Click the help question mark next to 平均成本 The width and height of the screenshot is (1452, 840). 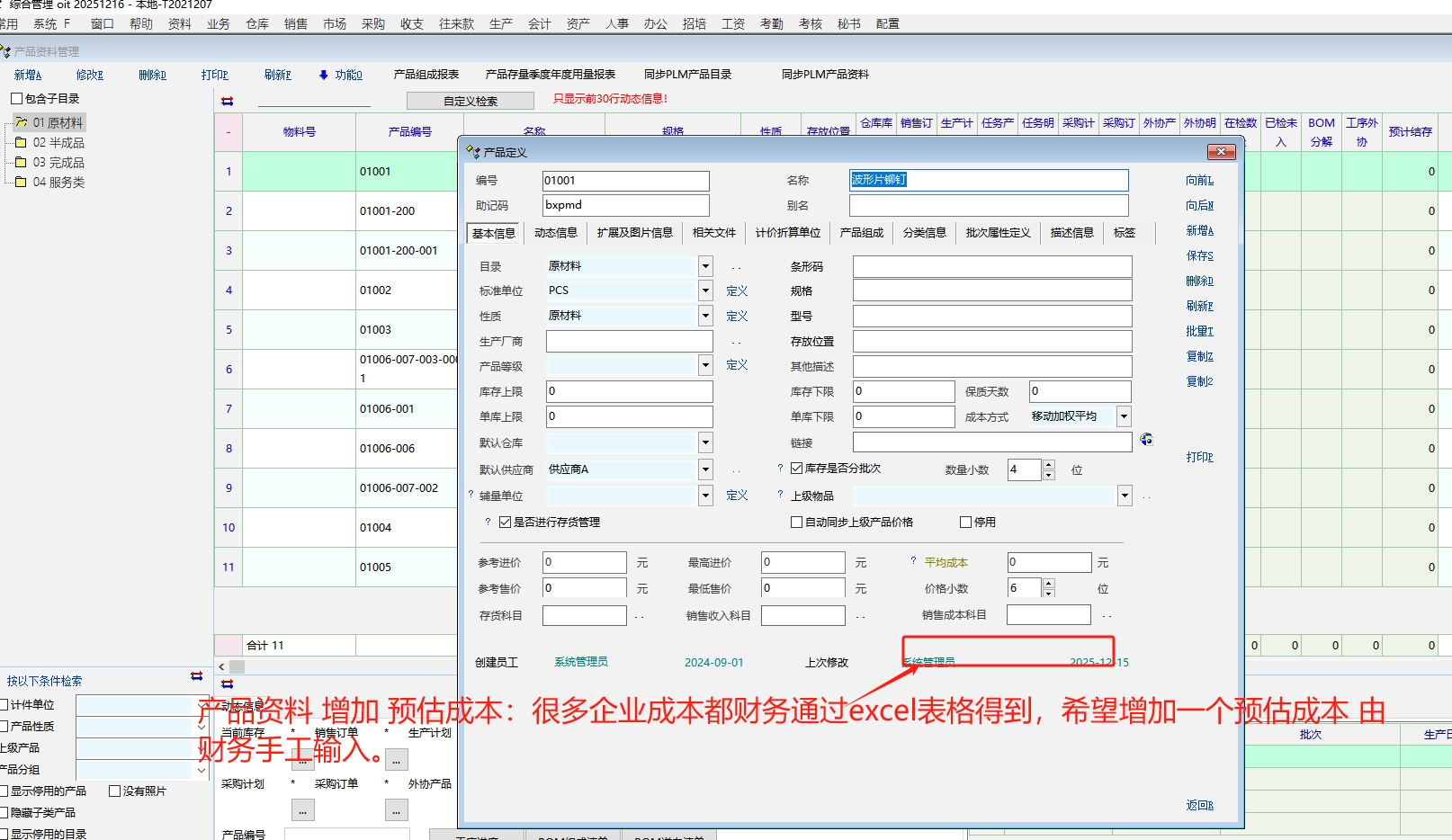912,561
